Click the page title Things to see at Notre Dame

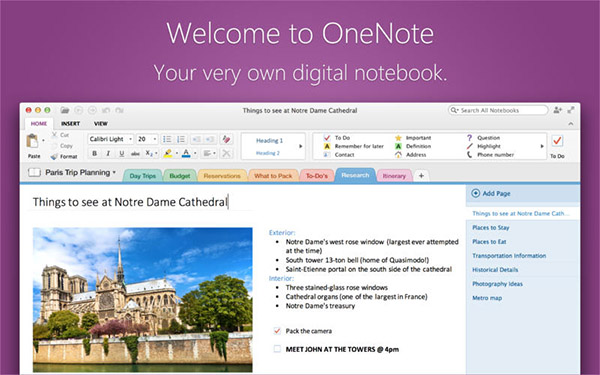point(130,202)
